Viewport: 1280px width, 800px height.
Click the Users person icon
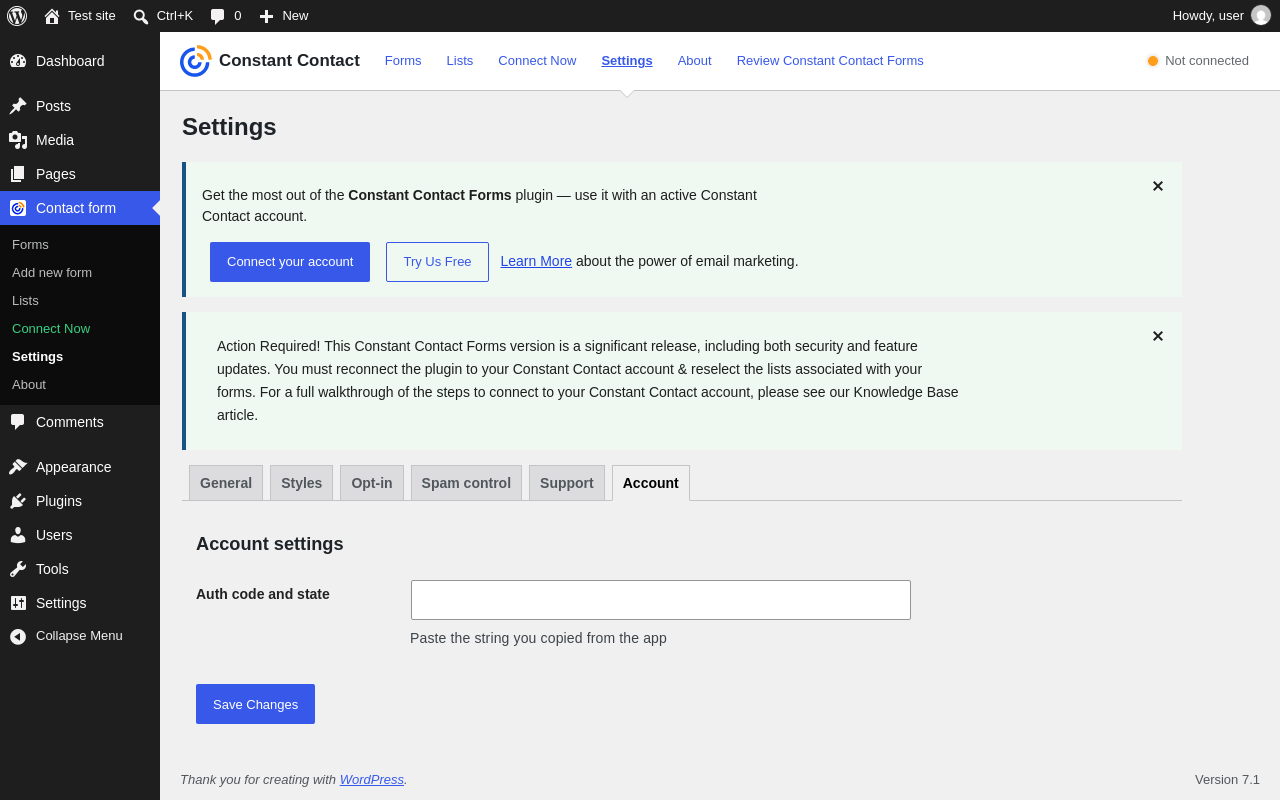tap(18, 535)
